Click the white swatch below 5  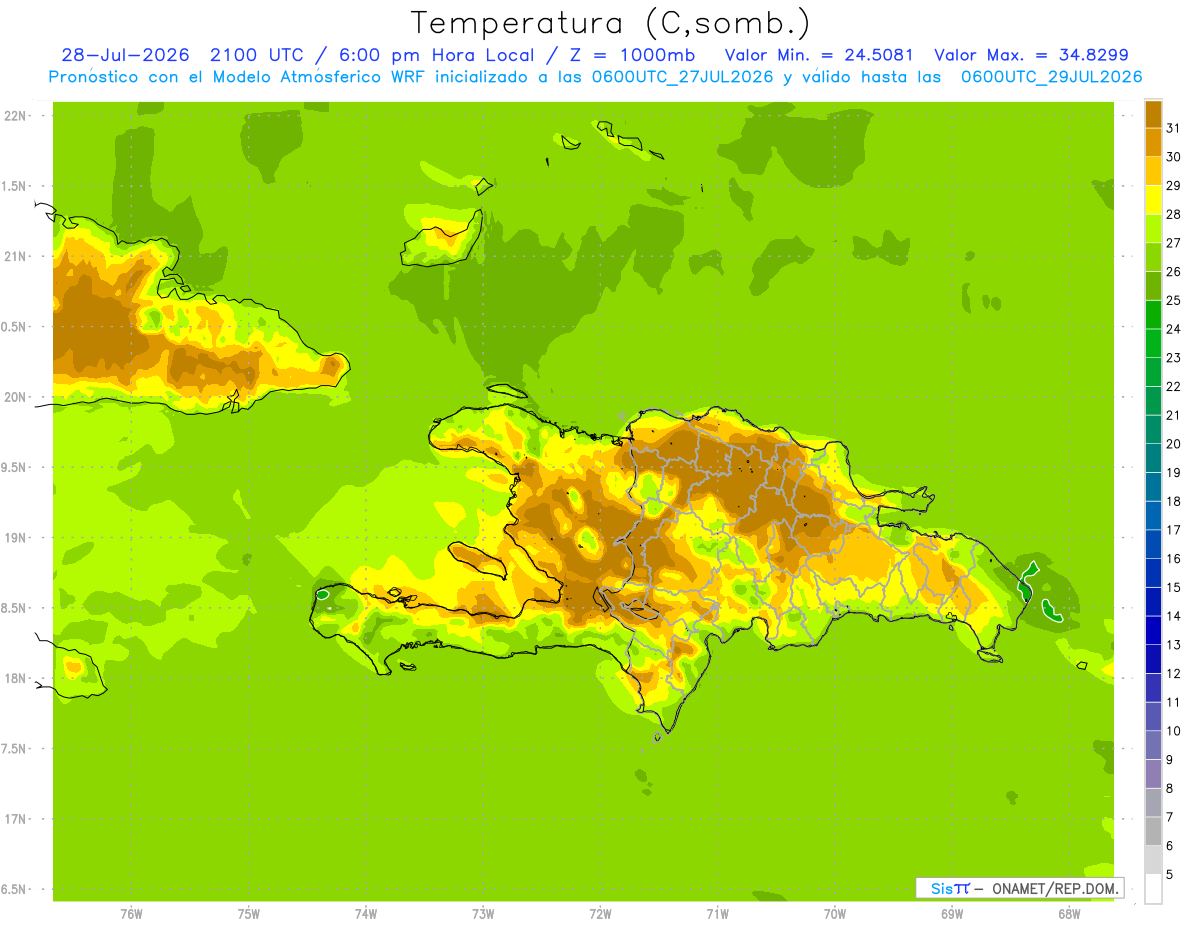tap(1153, 889)
